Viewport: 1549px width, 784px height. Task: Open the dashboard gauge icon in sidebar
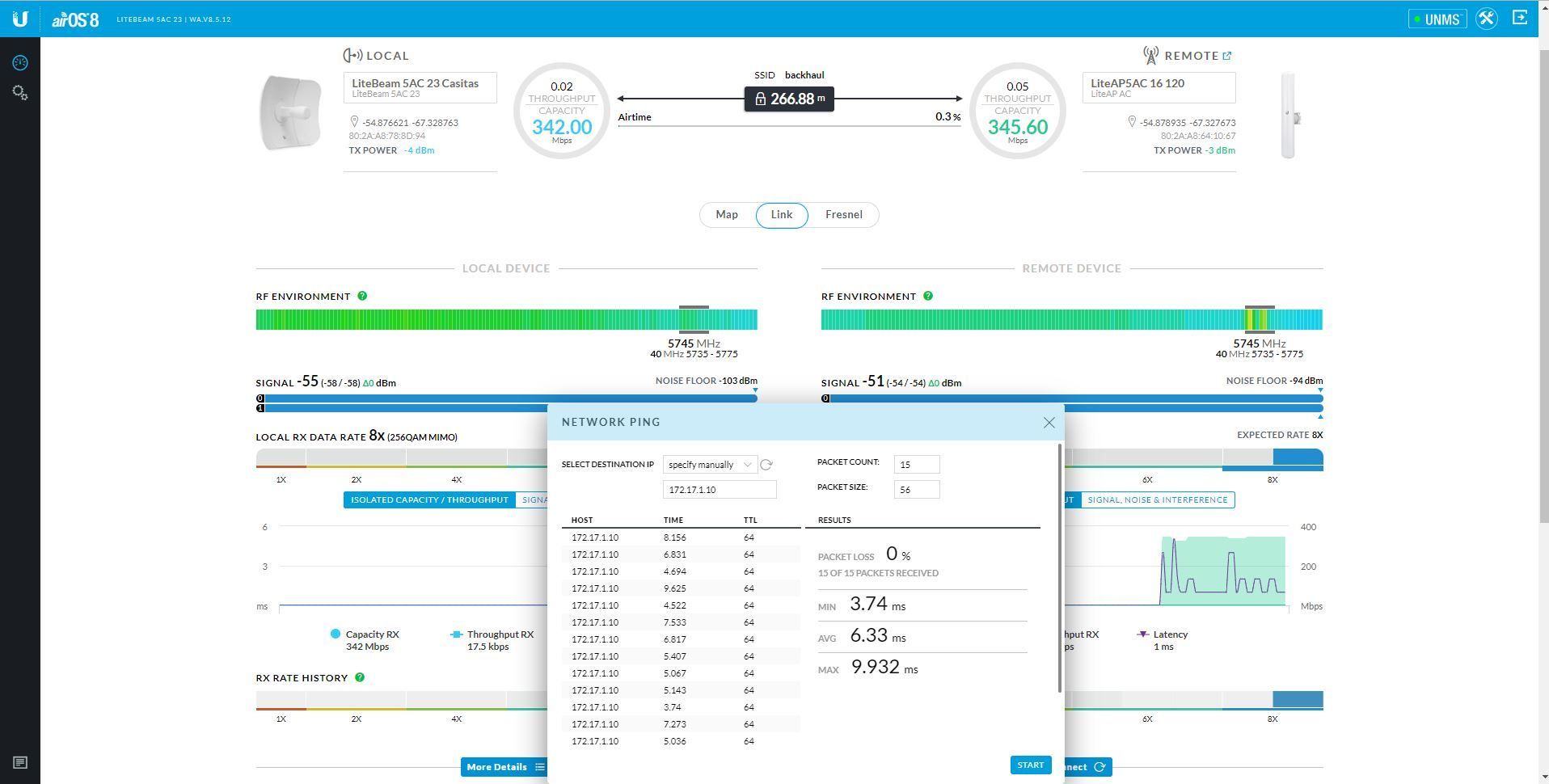(20, 62)
